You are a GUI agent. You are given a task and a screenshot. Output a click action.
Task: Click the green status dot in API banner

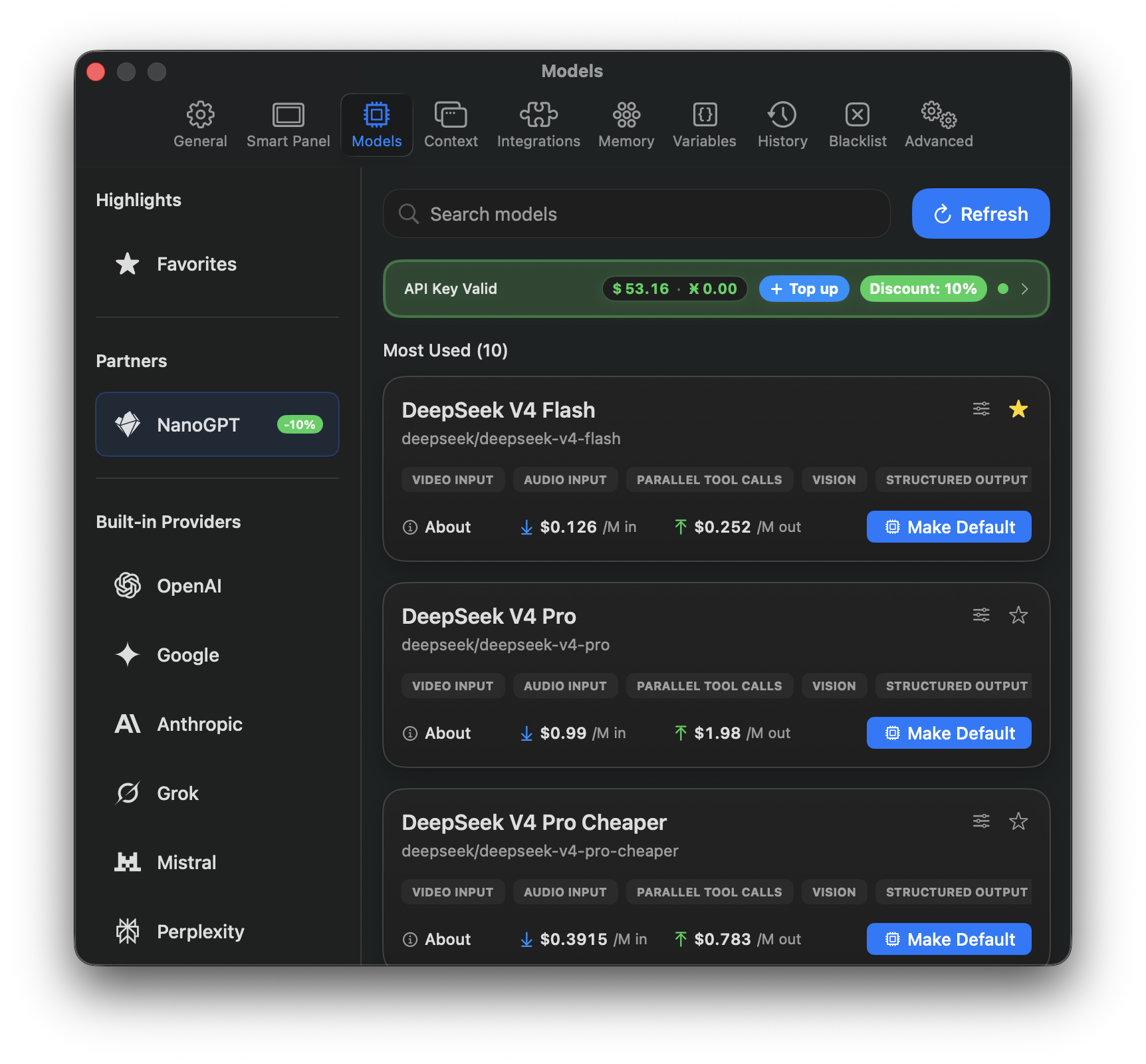pos(1003,289)
